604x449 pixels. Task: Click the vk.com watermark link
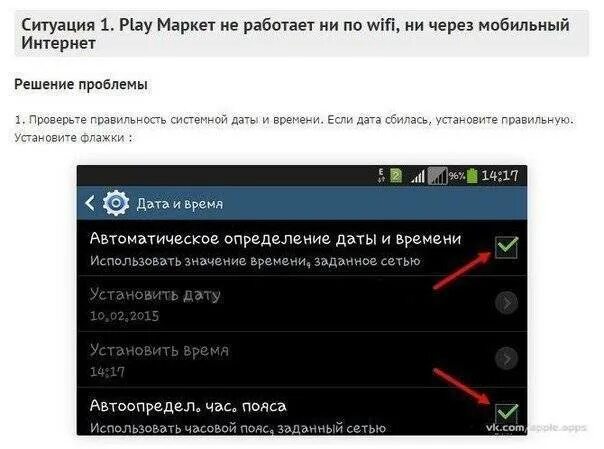(x=536, y=427)
